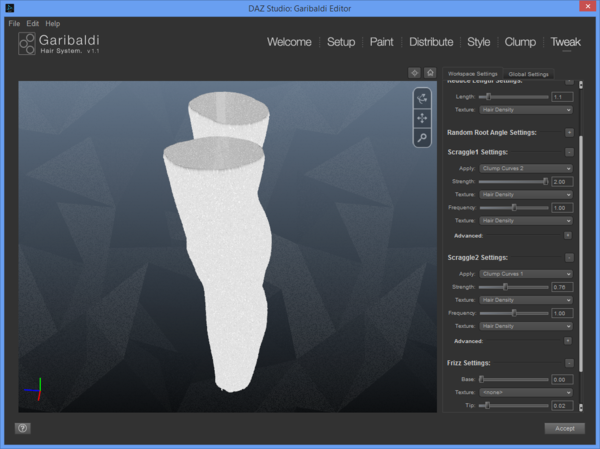Image resolution: width=600 pixels, height=449 pixels.
Task: Collapse the Reduce Length Settings section
Action: 569,82
